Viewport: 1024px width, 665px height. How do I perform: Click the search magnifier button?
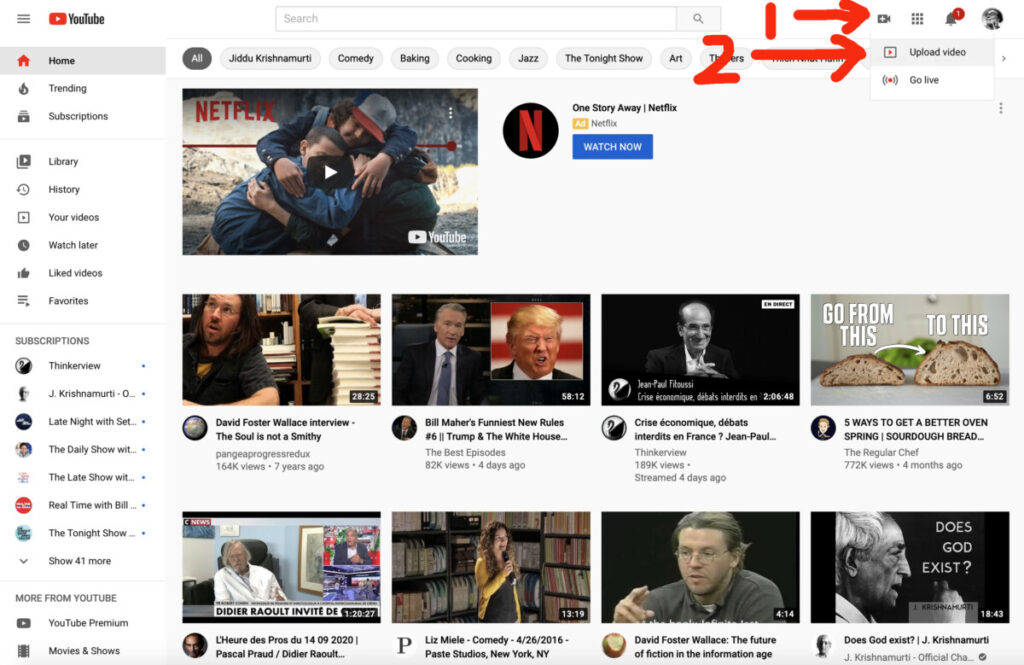coord(698,19)
